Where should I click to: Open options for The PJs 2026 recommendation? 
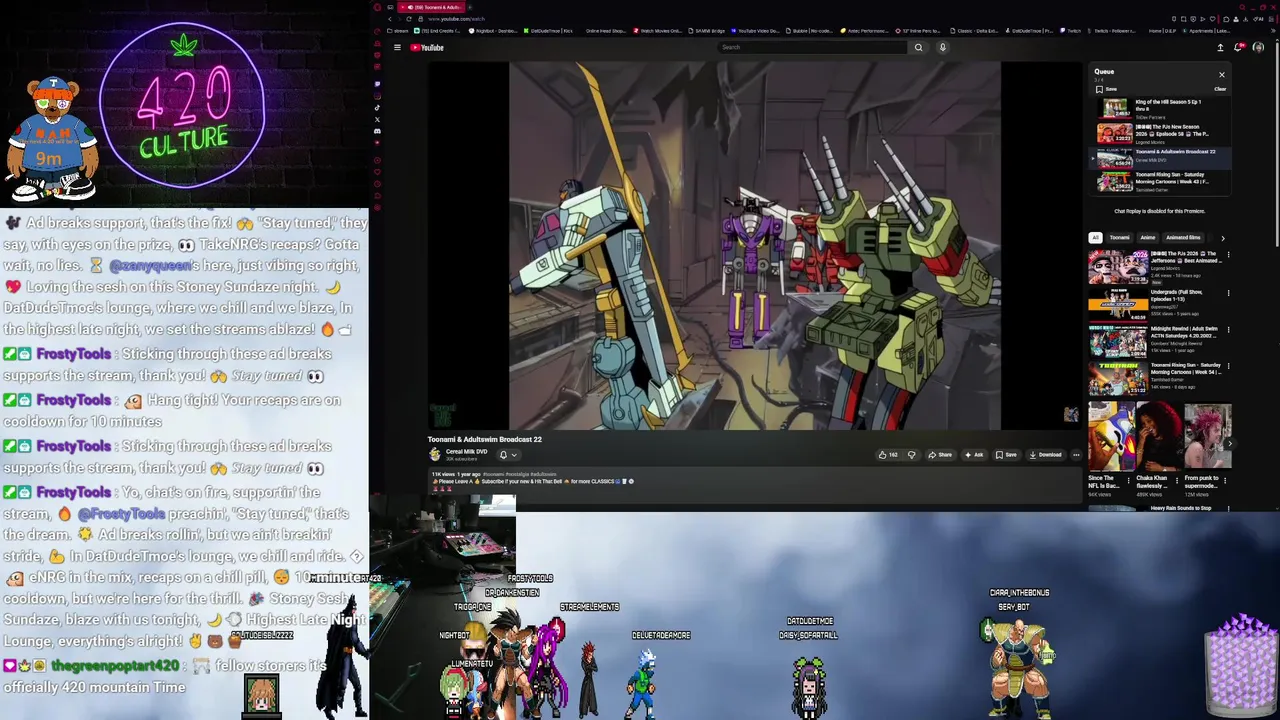pos(1228,255)
